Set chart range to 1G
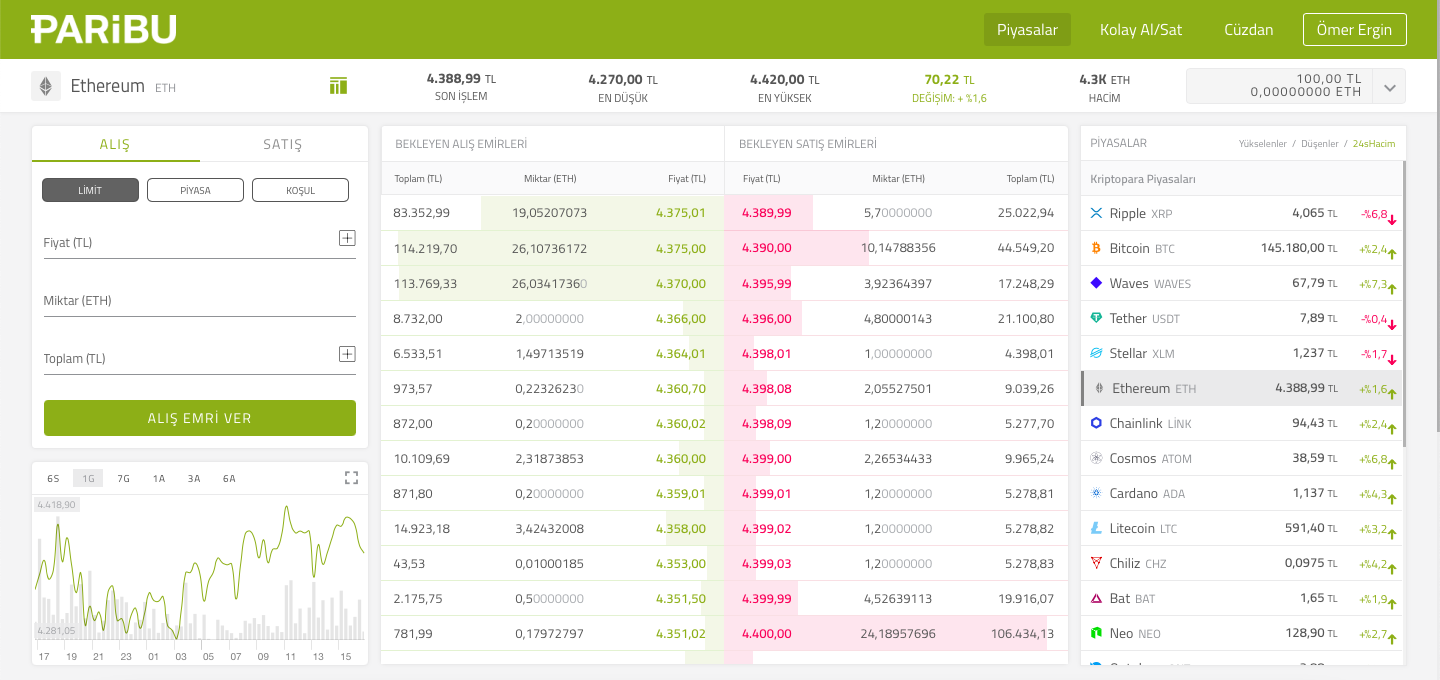The height and width of the screenshot is (680, 1440). click(x=88, y=478)
